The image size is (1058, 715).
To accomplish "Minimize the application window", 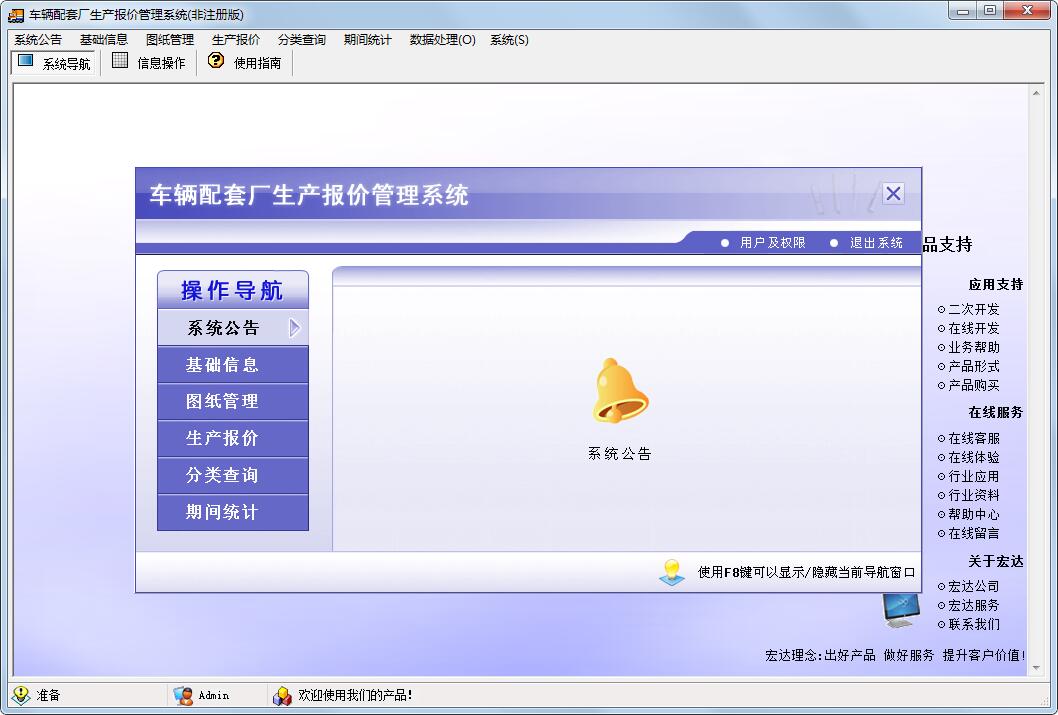I will pyautogui.click(x=963, y=11).
